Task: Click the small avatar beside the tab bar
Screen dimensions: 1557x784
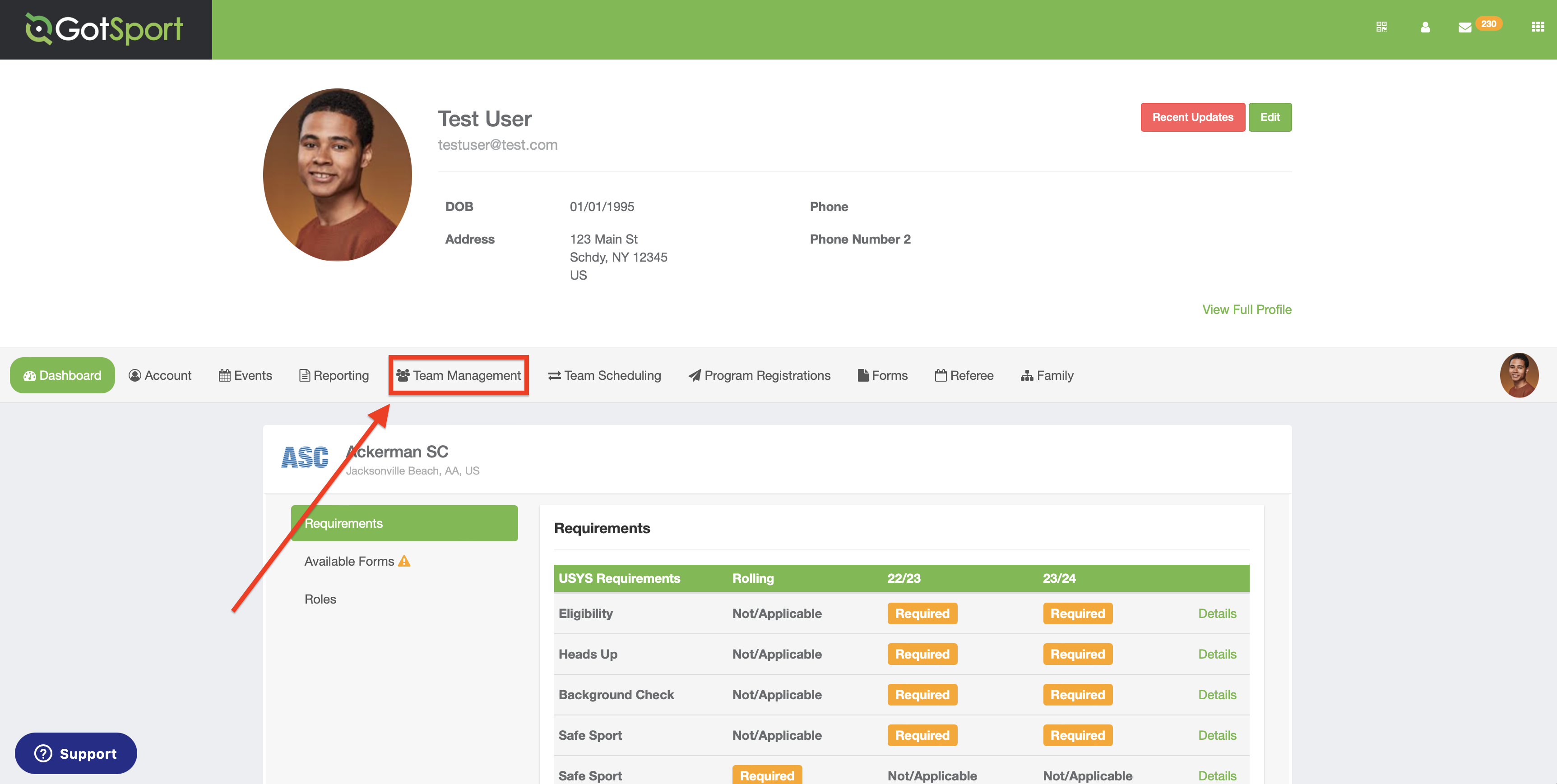Action: [1519, 375]
